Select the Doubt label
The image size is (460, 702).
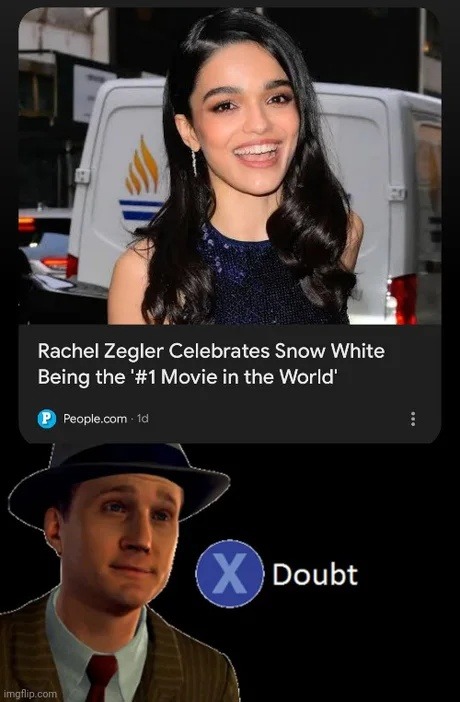315,574
